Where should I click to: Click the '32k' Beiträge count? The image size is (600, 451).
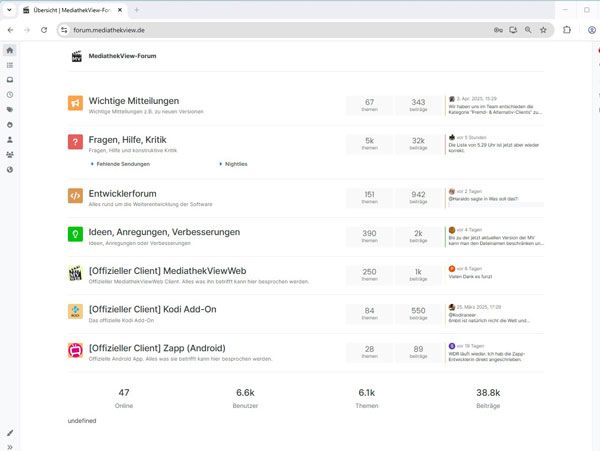(x=418, y=141)
